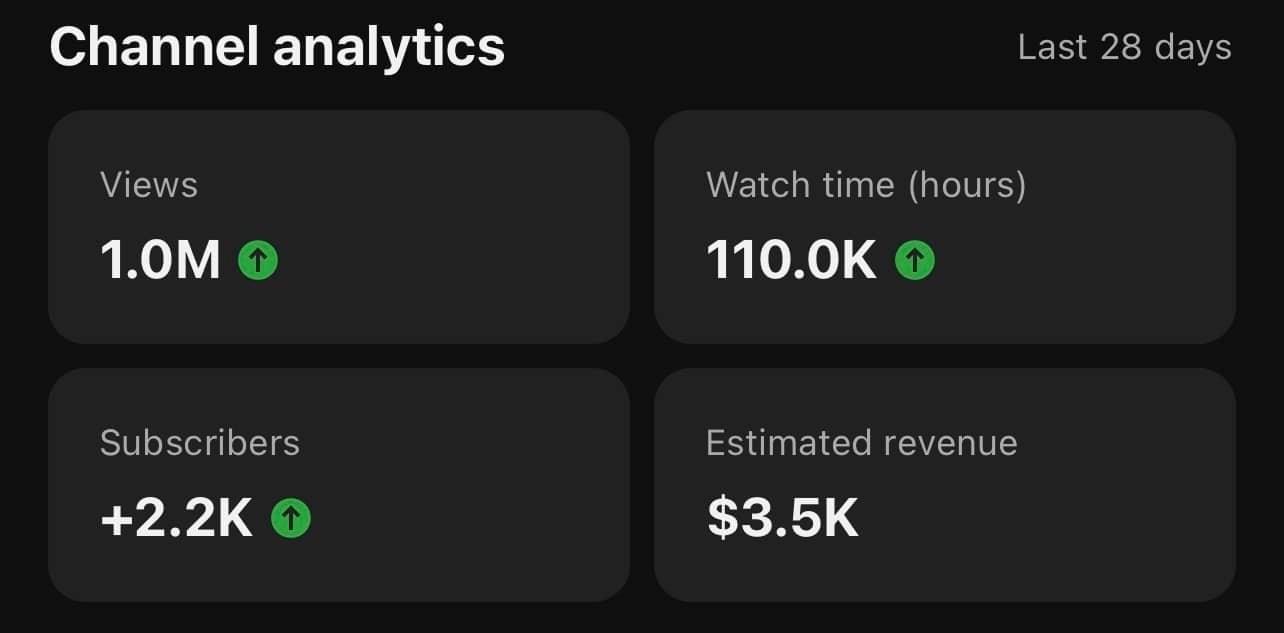Open the Last 28 days period selector
The height and width of the screenshot is (633, 1284).
(1124, 47)
